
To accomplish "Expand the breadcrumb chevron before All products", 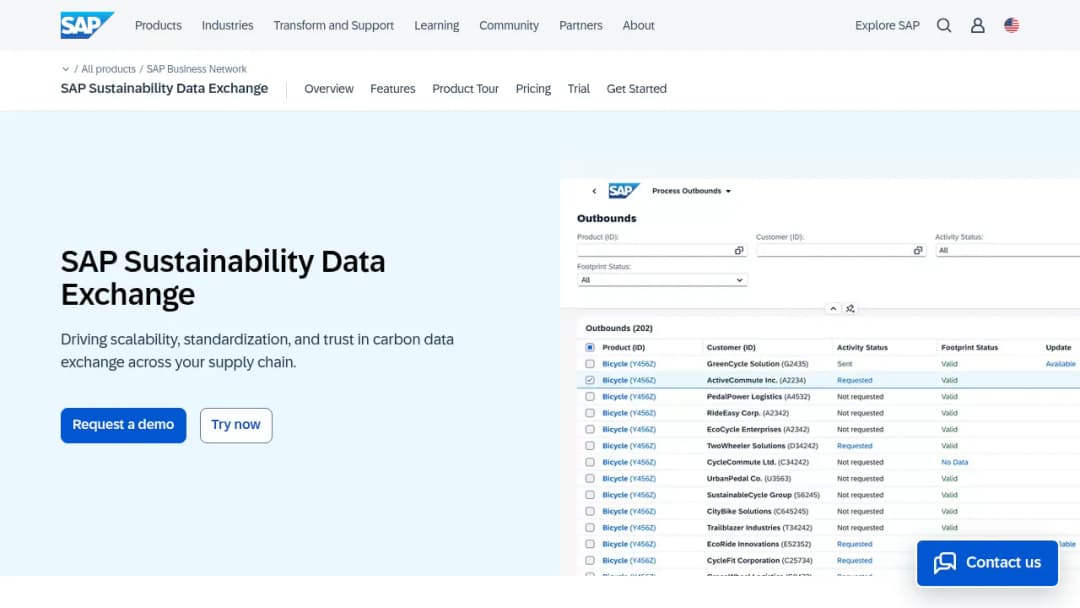I will [65, 69].
